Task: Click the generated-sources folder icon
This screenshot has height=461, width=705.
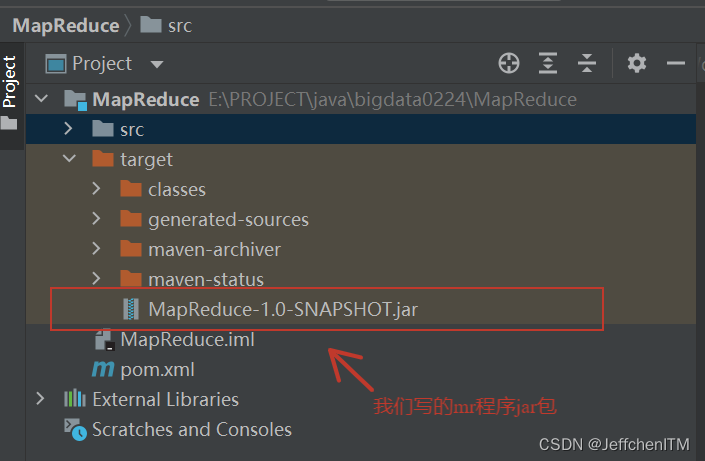Action: [131, 219]
